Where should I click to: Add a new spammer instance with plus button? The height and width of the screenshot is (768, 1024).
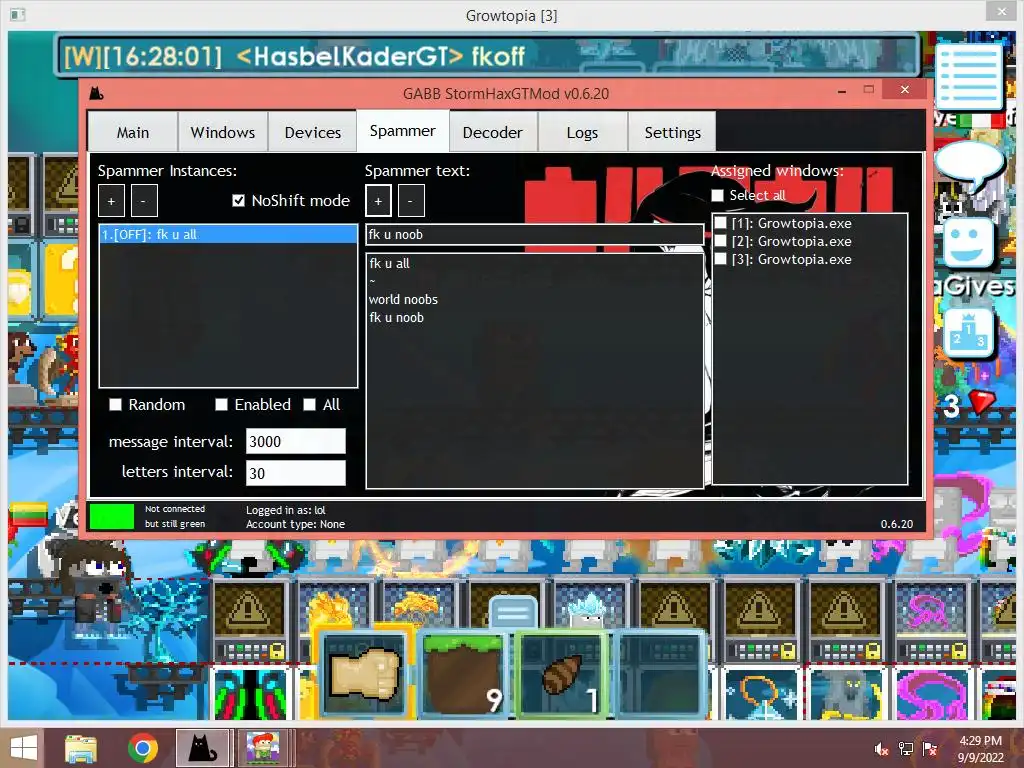point(111,200)
